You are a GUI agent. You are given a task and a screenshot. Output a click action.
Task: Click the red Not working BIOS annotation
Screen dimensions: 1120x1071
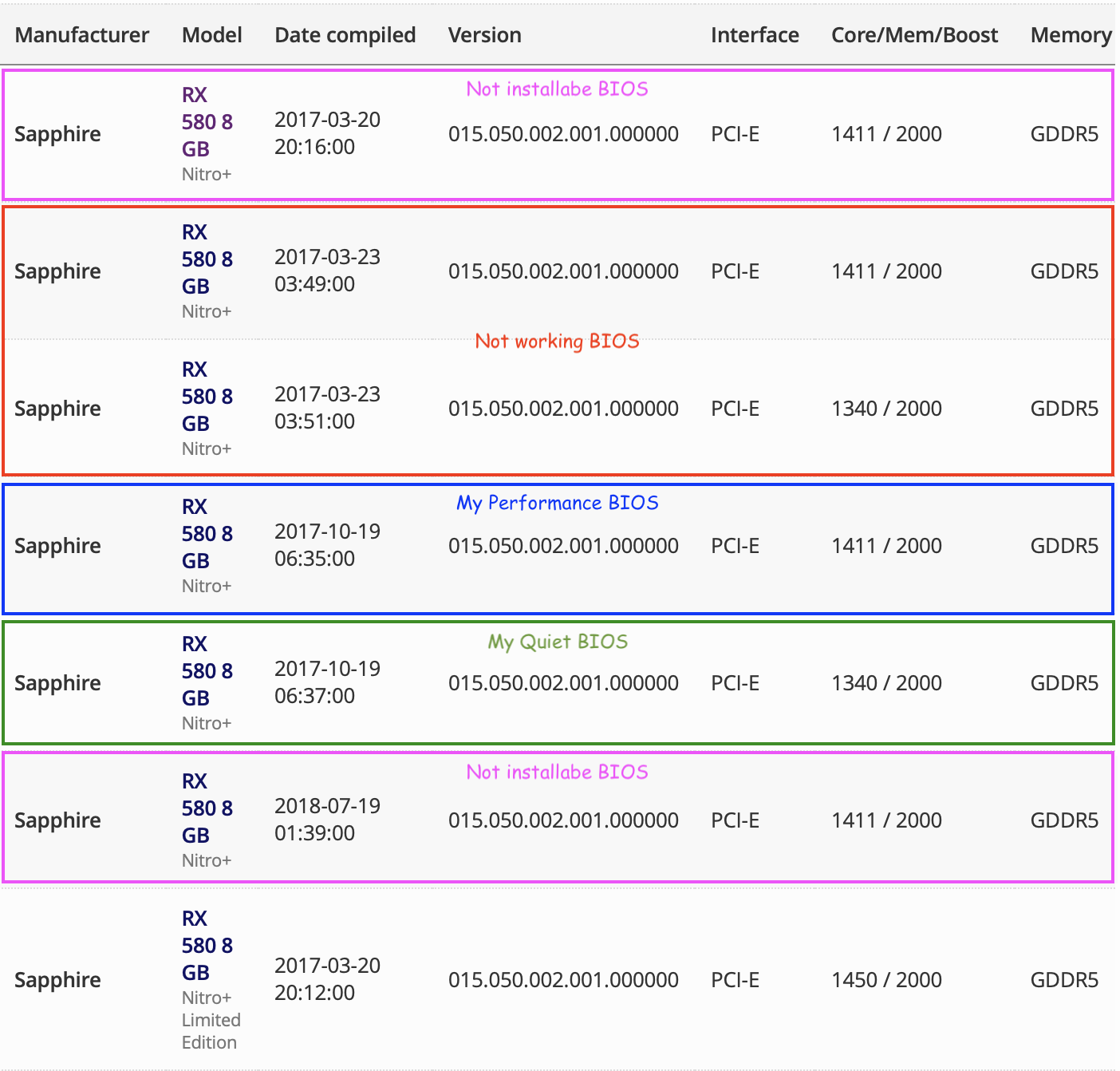(557, 342)
